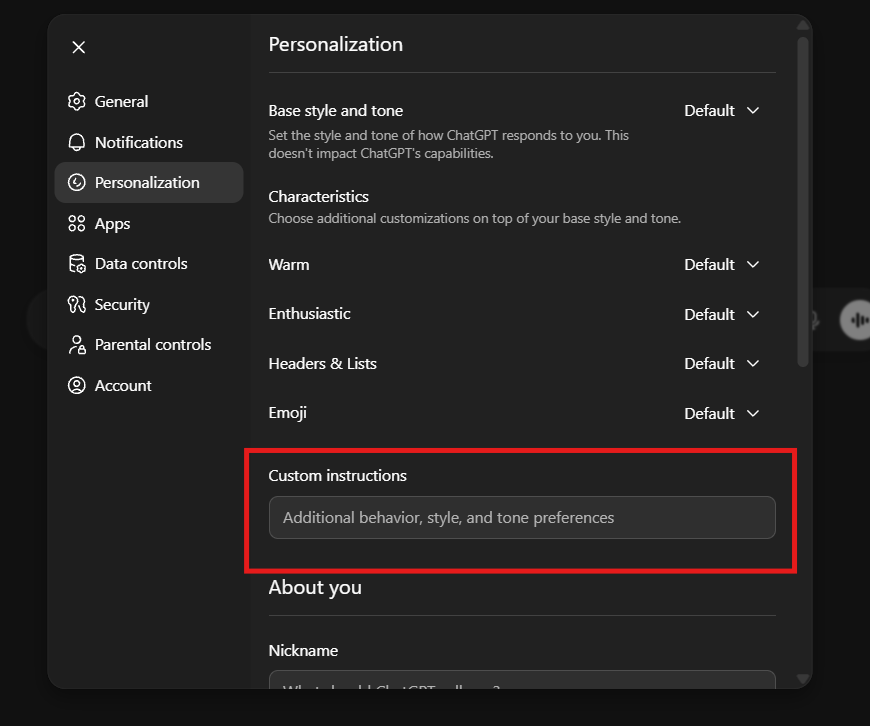Expand the Warm characteristic dropdown
The image size is (870, 726).
pyautogui.click(x=721, y=264)
